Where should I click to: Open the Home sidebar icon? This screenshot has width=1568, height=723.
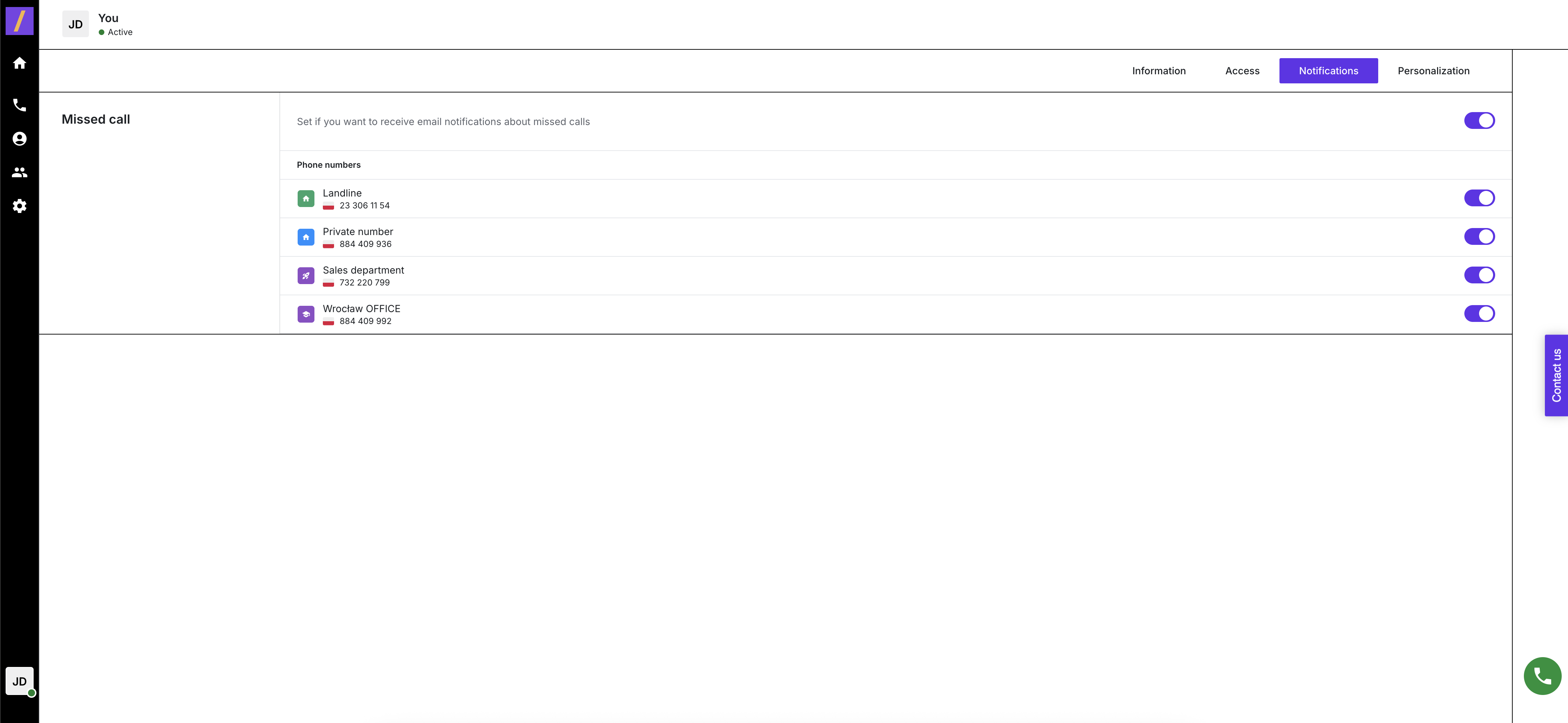[20, 63]
